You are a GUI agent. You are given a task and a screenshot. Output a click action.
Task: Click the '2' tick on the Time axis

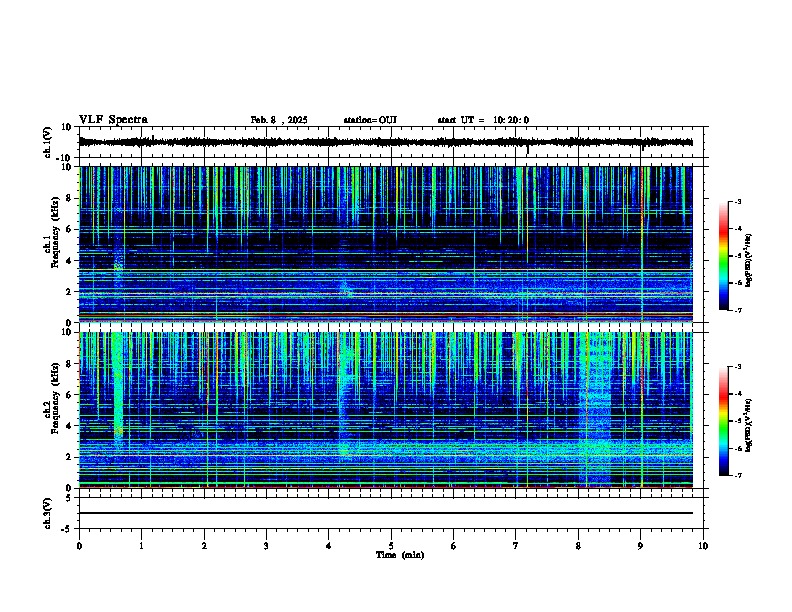click(x=204, y=545)
